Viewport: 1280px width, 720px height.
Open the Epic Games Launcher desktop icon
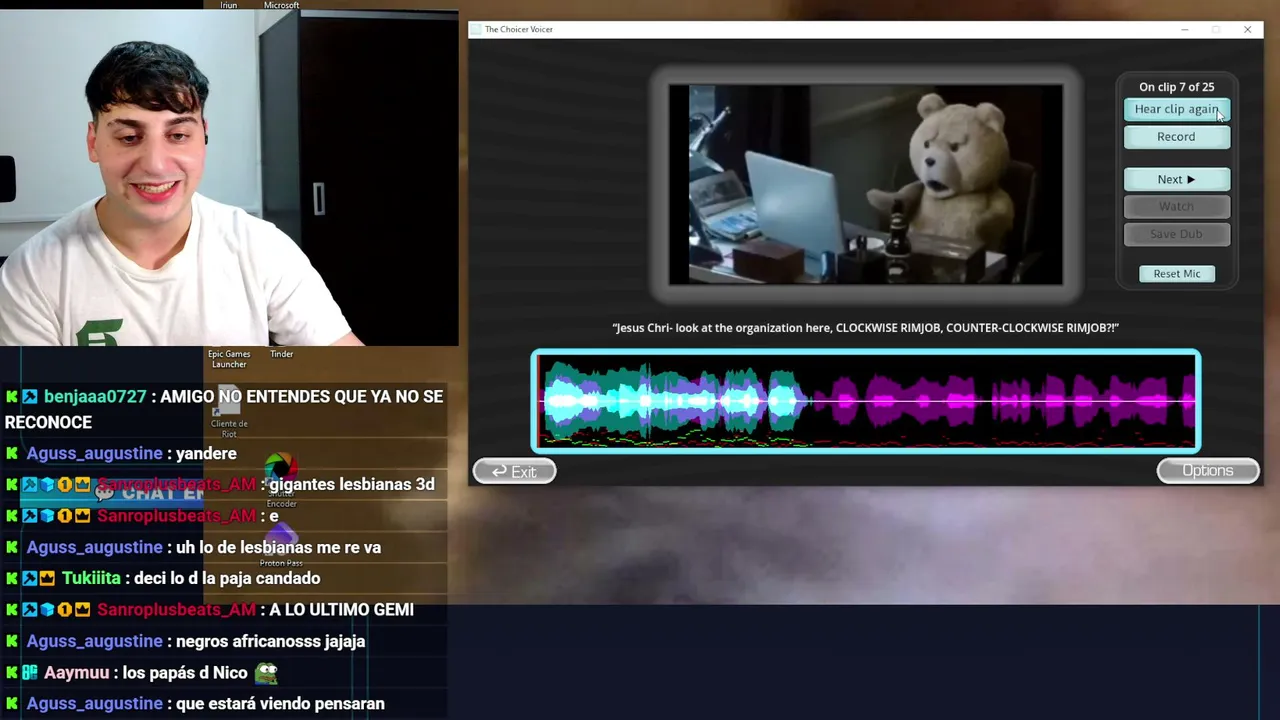pos(229,359)
